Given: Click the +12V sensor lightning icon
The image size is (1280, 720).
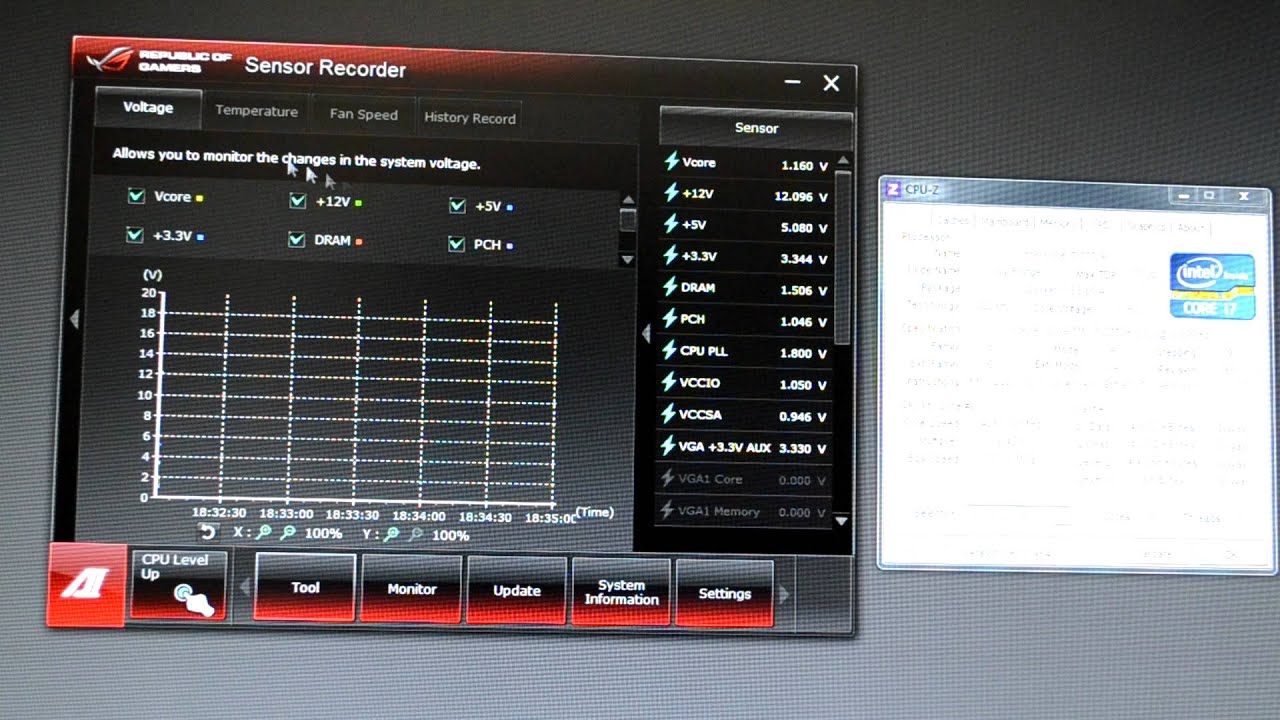Looking at the screenshot, I should click(x=672, y=193).
